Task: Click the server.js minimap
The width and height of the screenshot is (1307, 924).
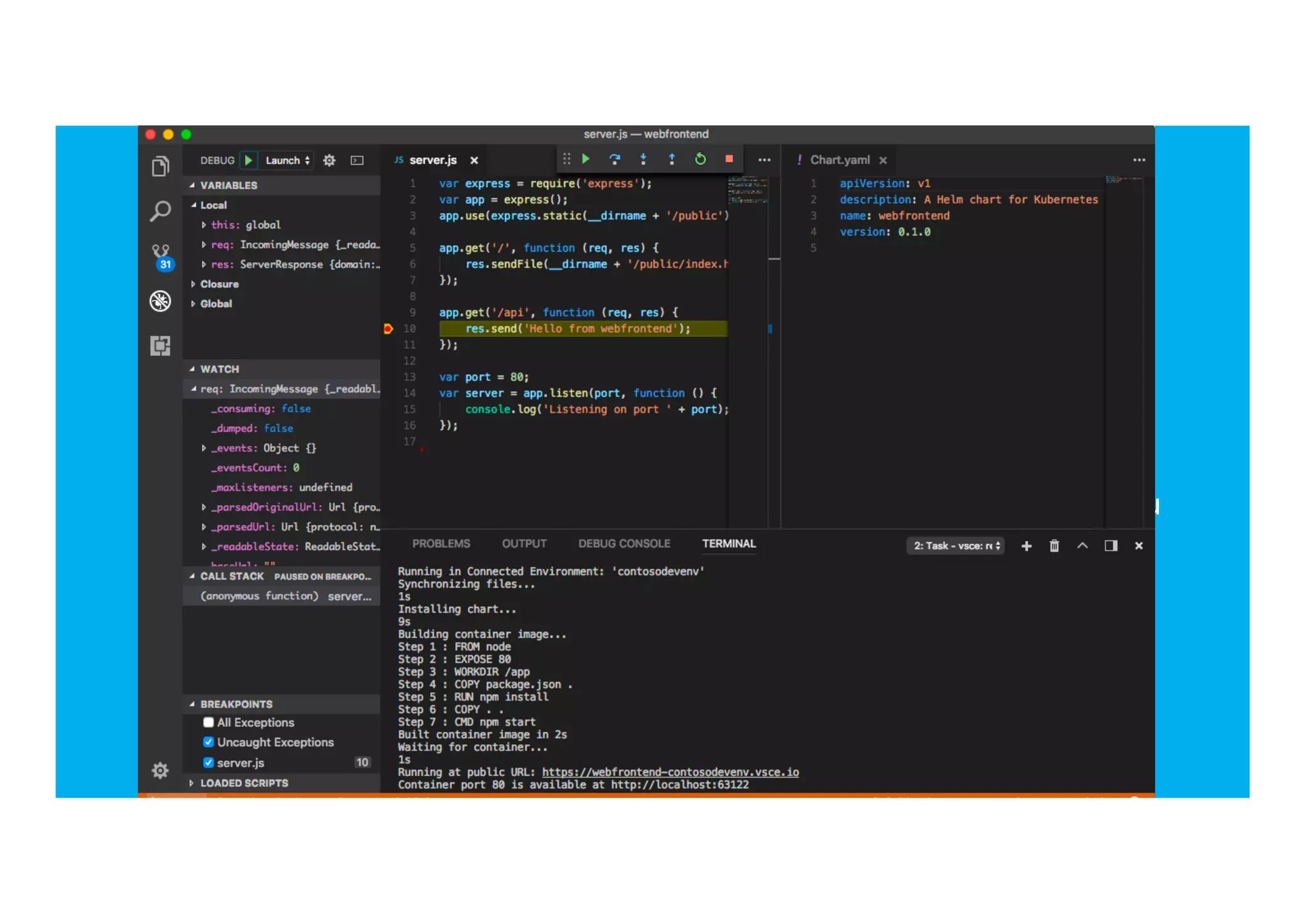Action: tap(748, 190)
